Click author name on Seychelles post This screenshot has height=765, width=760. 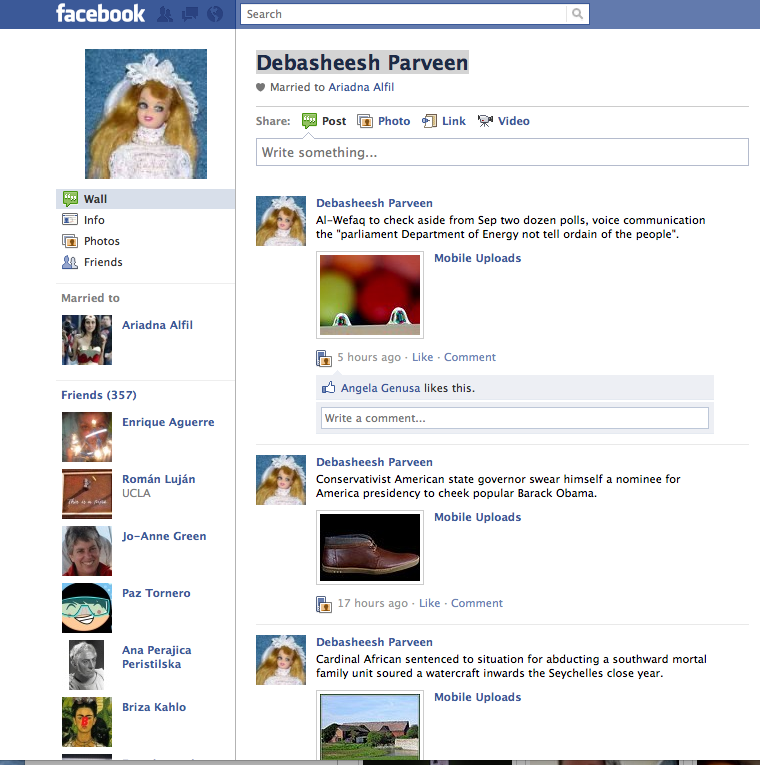(x=374, y=642)
